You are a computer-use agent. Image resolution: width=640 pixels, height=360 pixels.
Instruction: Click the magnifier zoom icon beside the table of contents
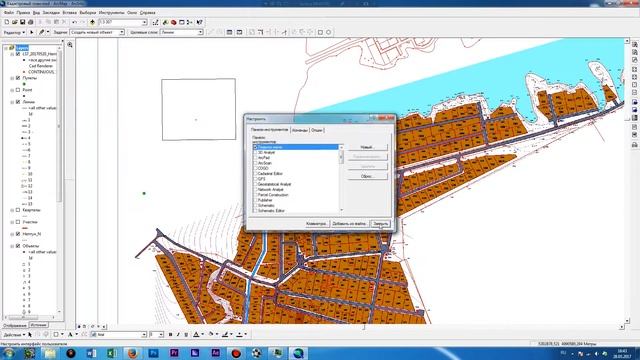(x=70, y=45)
